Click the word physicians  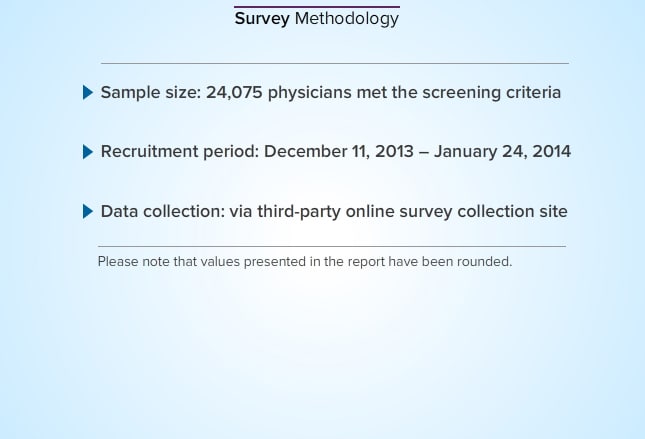coord(310,93)
